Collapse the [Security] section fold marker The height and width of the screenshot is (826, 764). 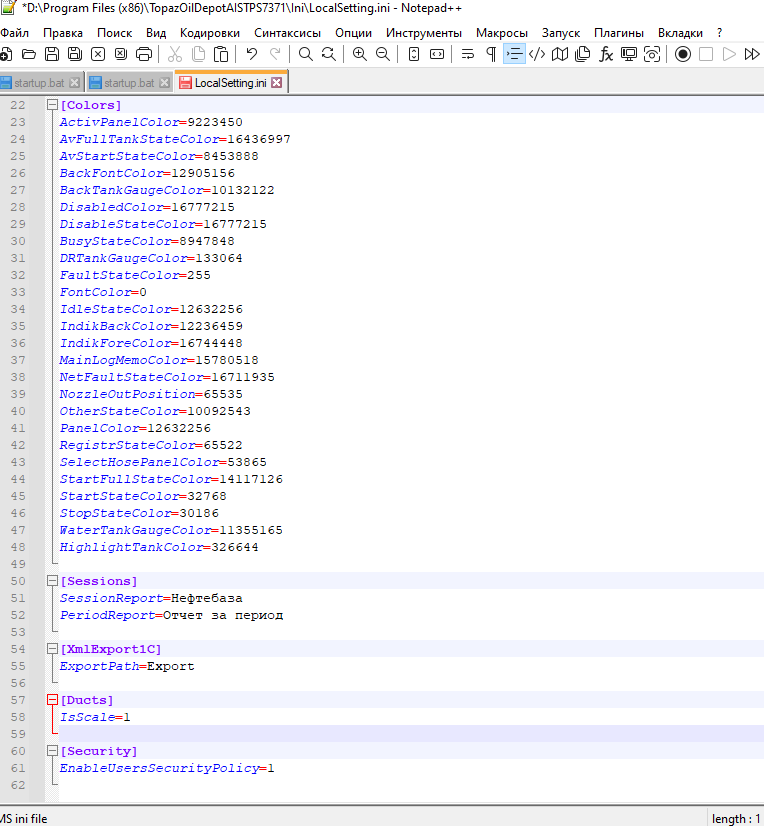[52, 751]
